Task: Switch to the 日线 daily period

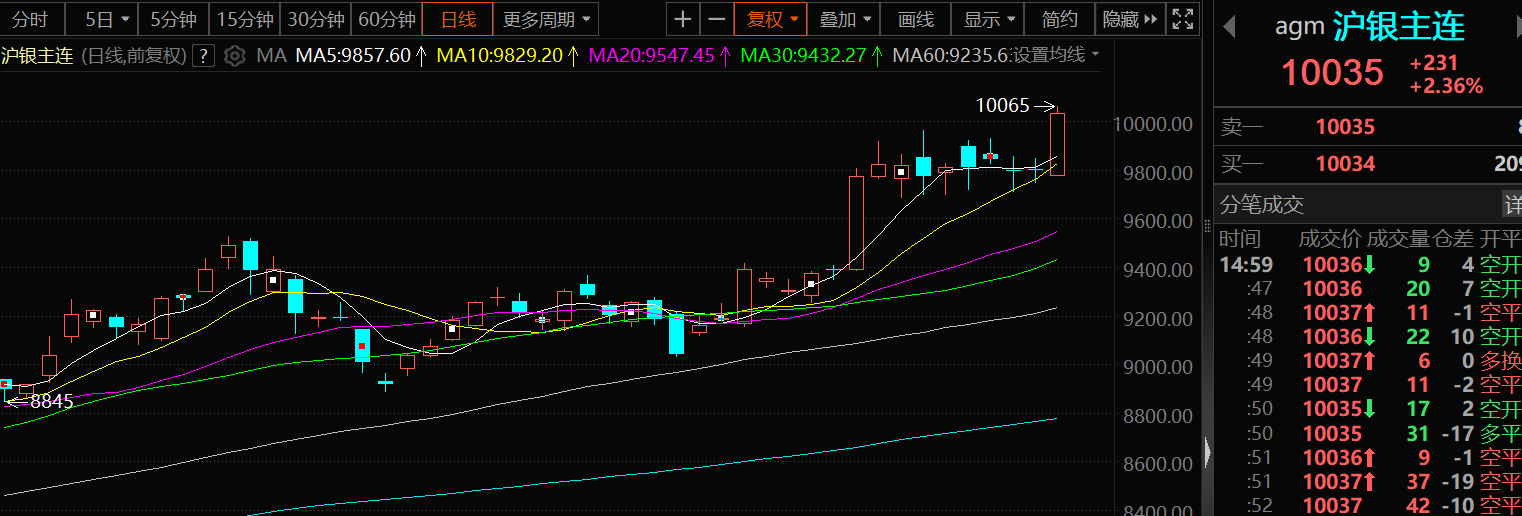Action: point(457,19)
